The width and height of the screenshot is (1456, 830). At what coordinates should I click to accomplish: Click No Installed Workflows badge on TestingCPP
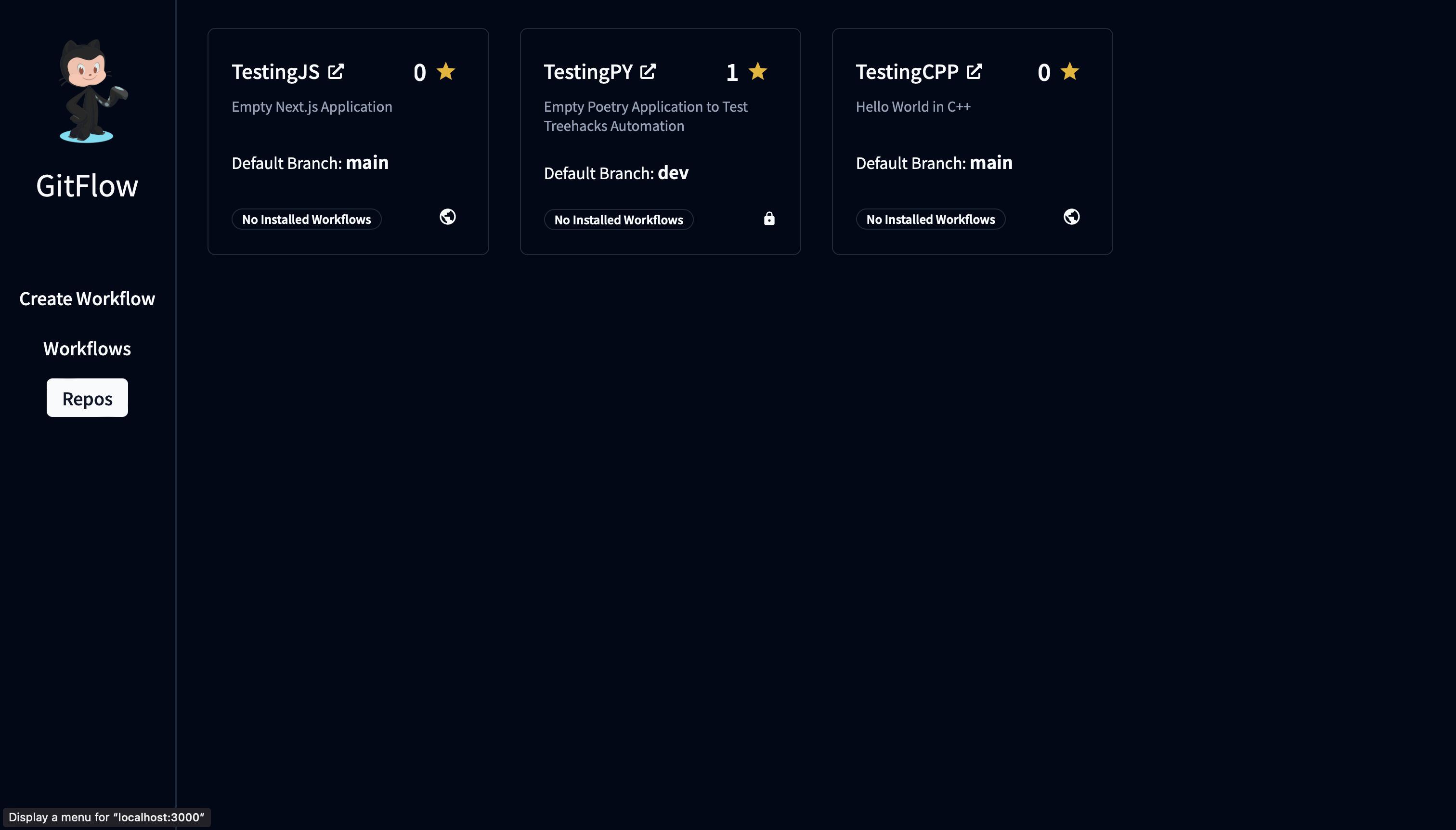pos(930,220)
